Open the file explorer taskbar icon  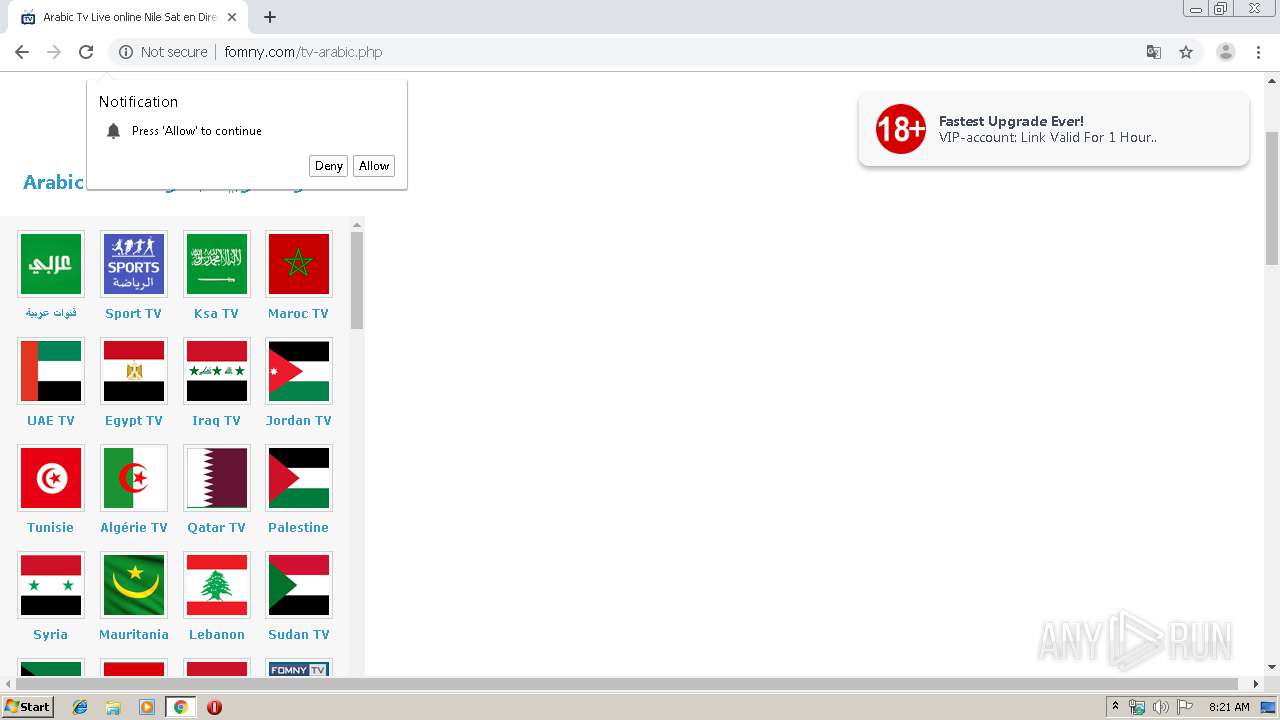tap(113, 707)
